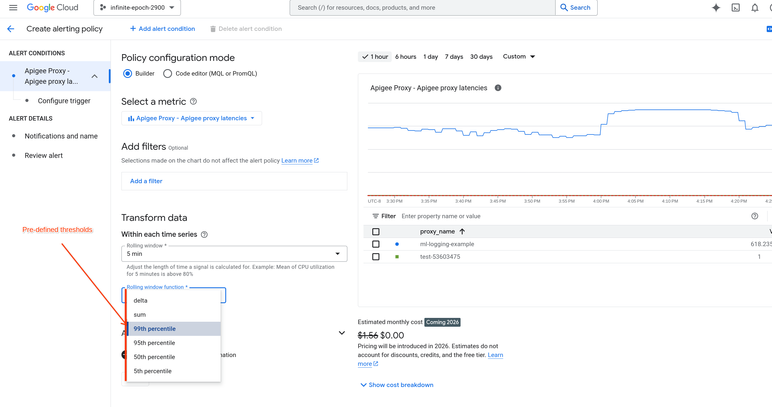Click Add alert condition
The height and width of the screenshot is (407, 772).
162,29
